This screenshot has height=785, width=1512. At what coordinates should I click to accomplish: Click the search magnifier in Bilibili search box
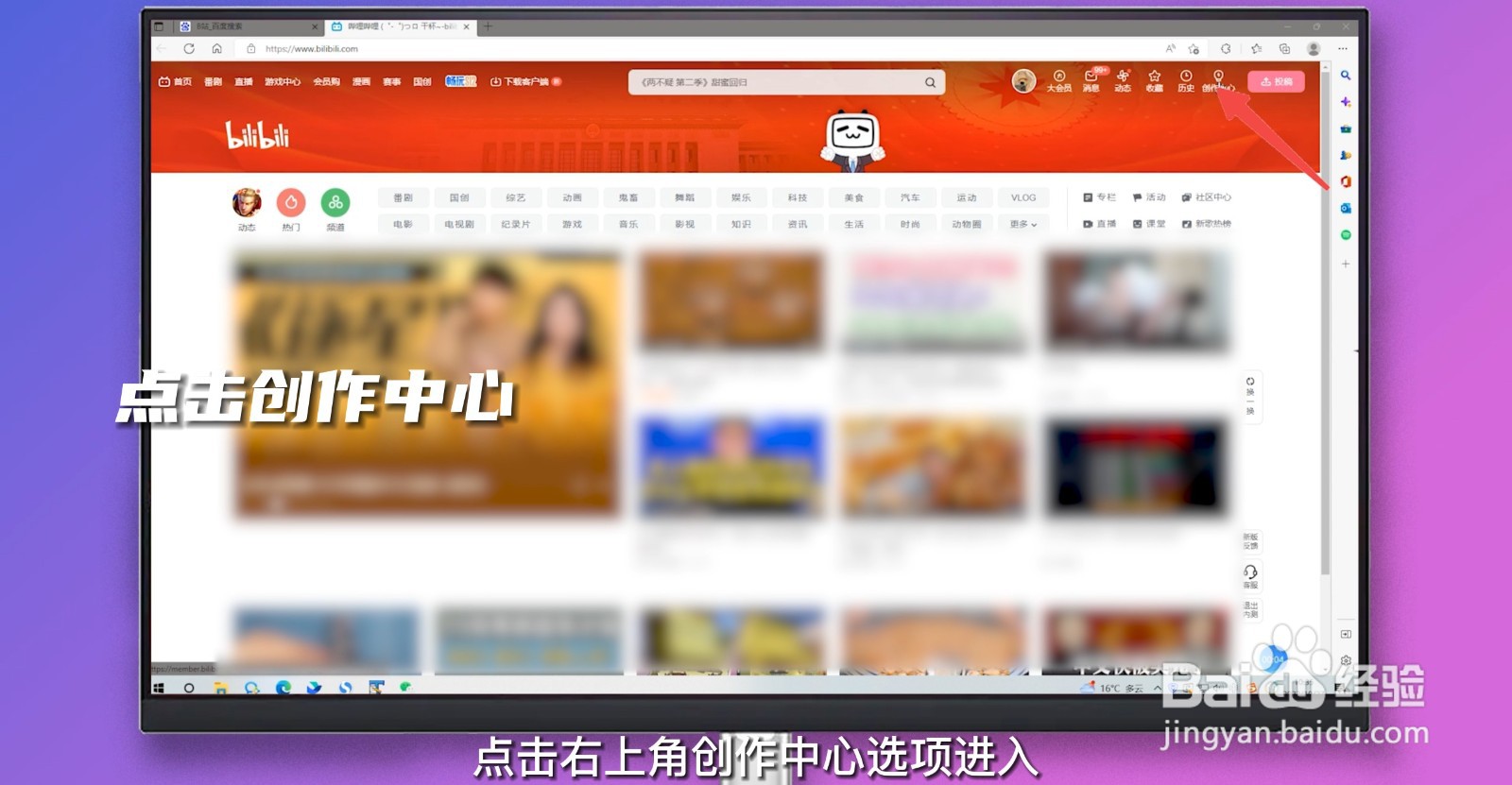(930, 82)
